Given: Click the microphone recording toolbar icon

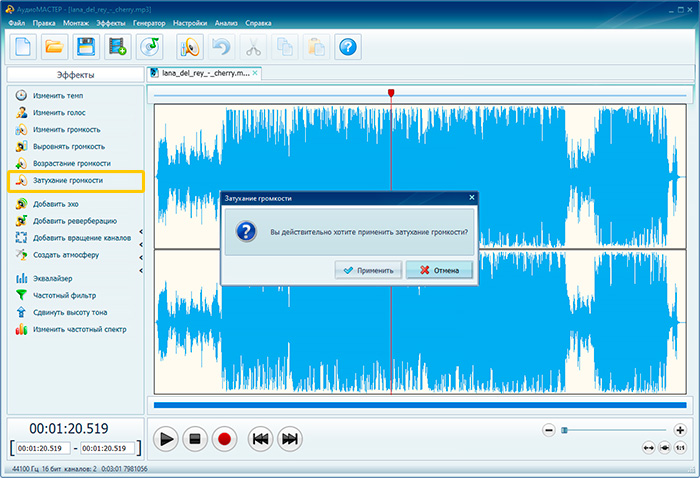Looking at the screenshot, I should [x=190, y=45].
